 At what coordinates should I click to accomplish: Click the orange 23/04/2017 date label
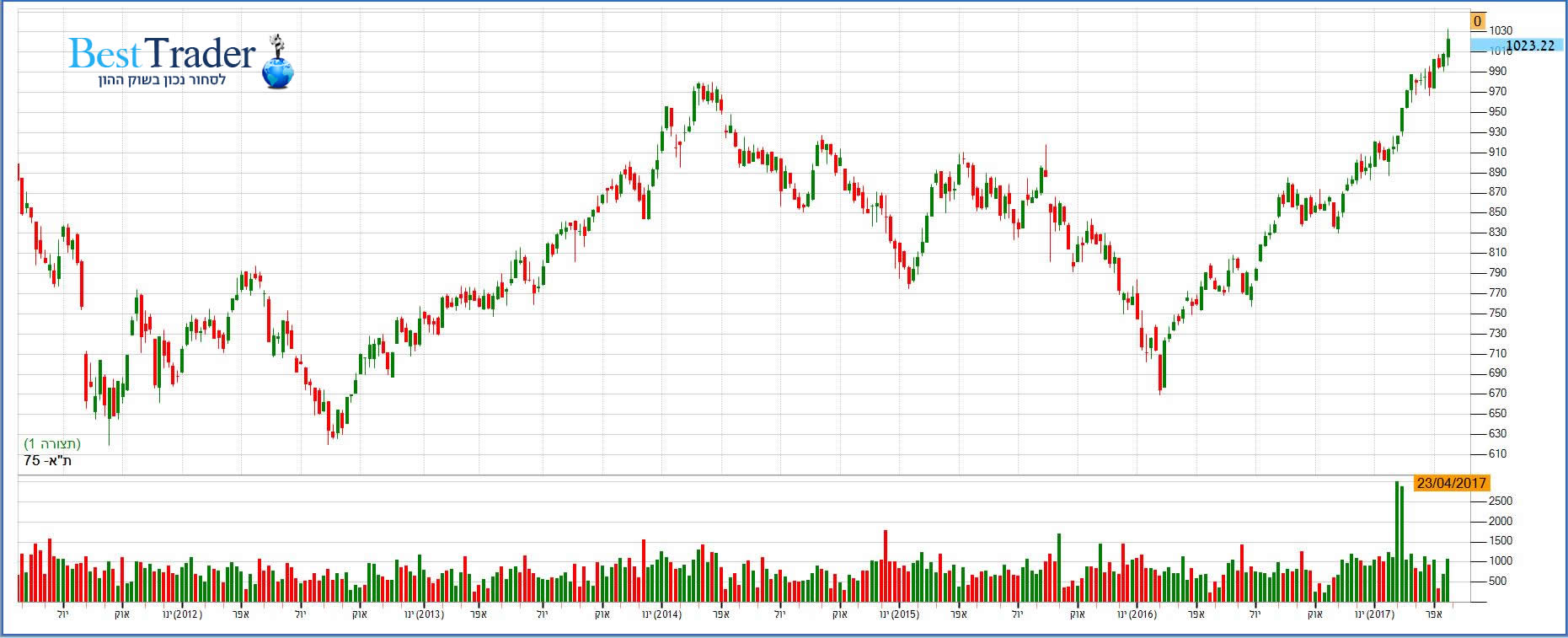pyautogui.click(x=1451, y=484)
